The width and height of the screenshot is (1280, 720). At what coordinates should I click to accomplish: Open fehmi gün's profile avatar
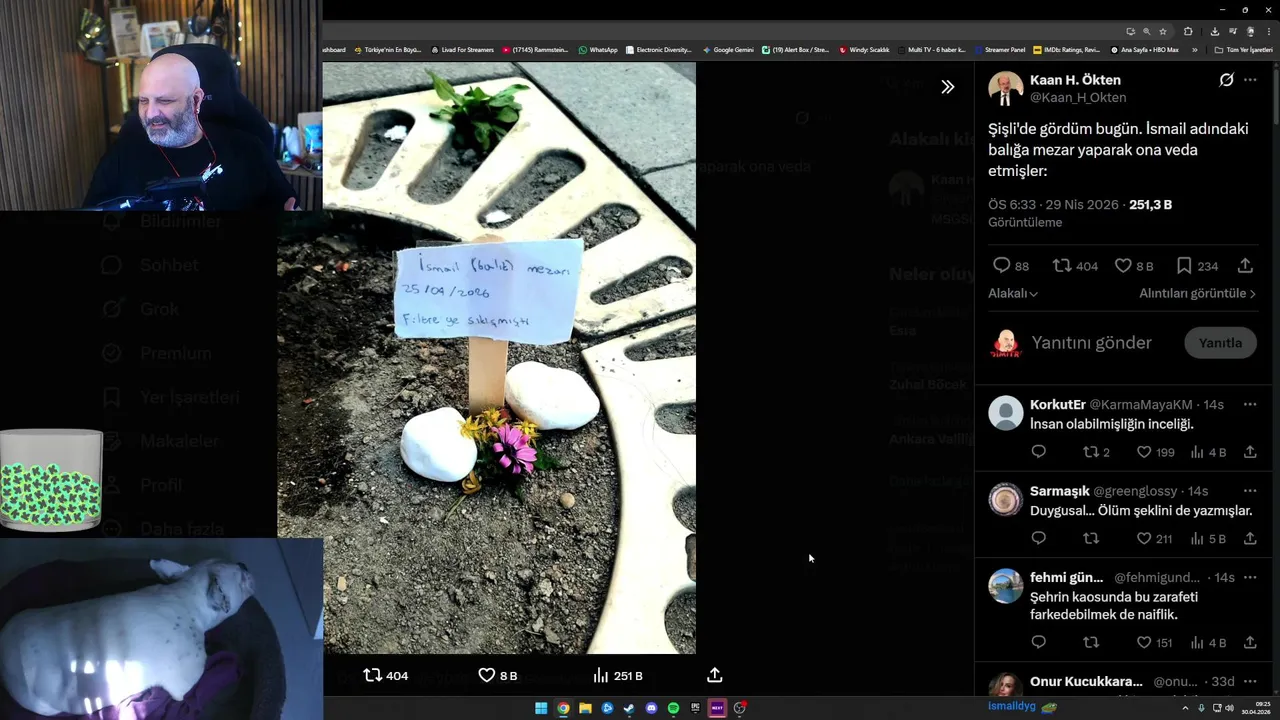pyautogui.click(x=1005, y=586)
